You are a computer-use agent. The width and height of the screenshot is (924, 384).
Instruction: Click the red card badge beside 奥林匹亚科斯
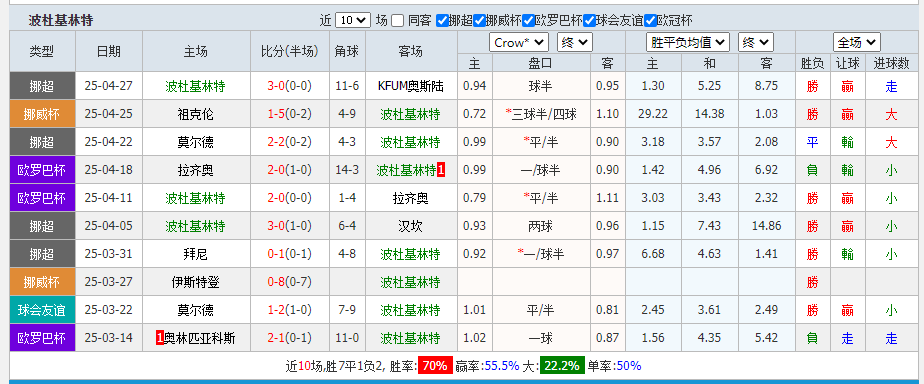coord(159,338)
